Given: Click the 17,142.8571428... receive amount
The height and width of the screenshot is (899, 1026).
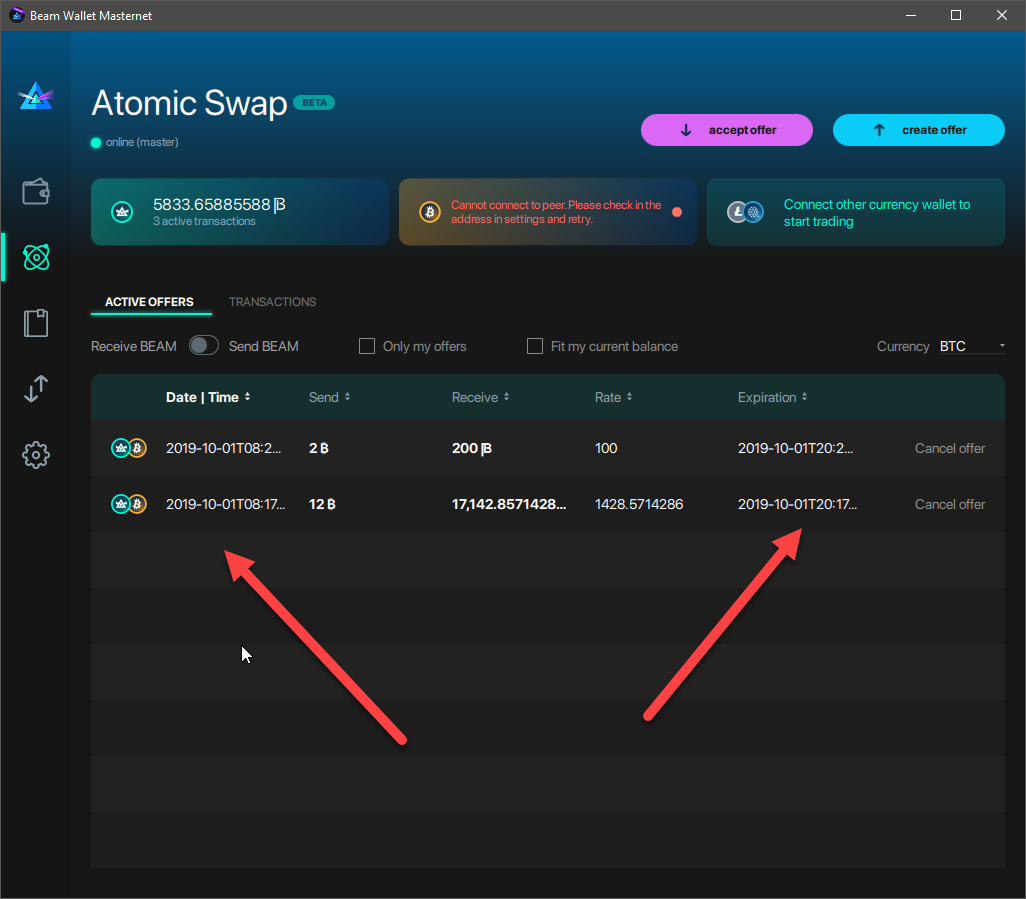Looking at the screenshot, I should (x=508, y=504).
